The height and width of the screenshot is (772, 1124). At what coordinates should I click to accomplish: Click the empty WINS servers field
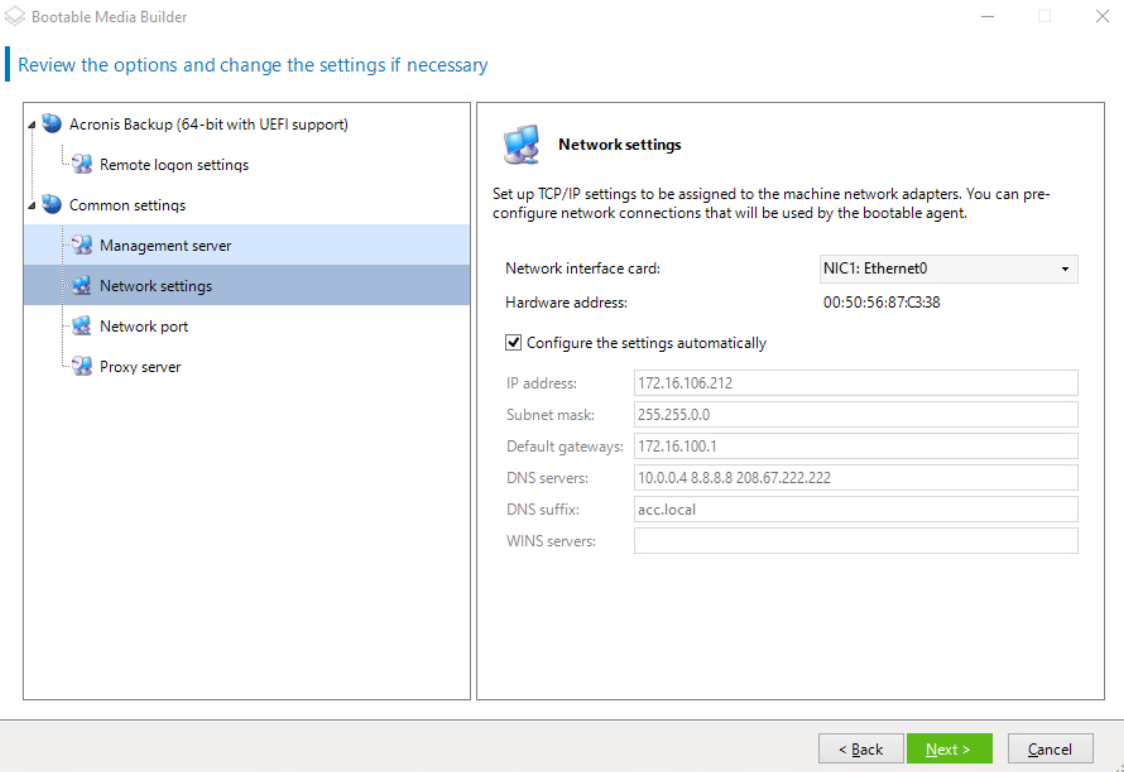pyautogui.click(x=856, y=541)
